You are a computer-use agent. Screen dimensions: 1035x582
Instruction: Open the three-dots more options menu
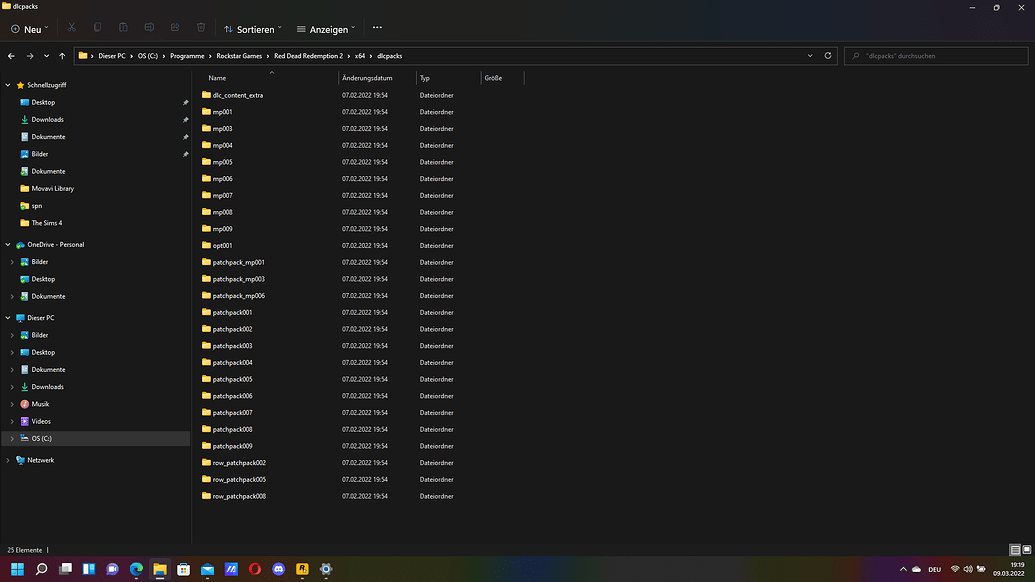coord(377,29)
